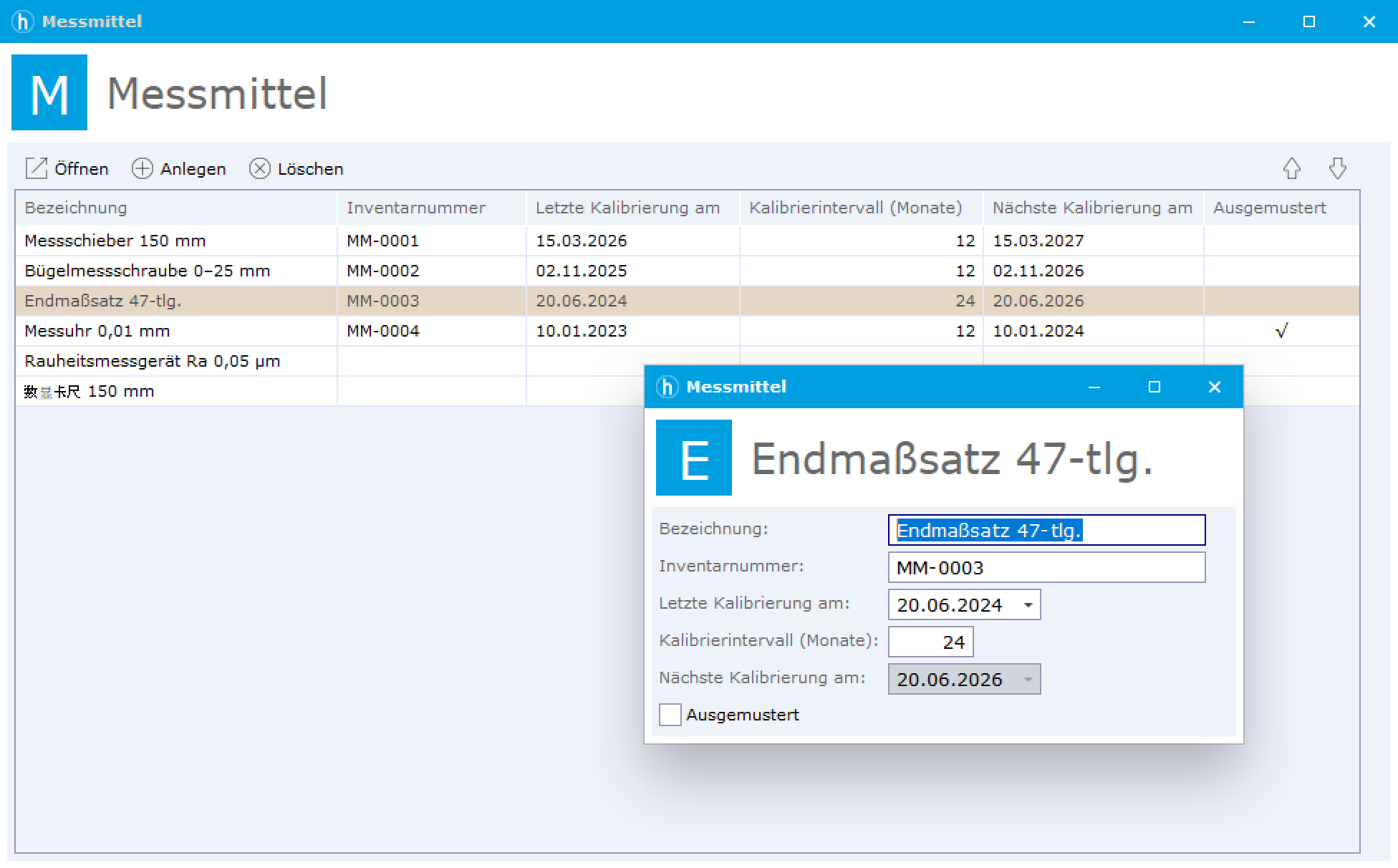Image resolution: width=1398 pixels, height=868 pixels.
Task: Select the Bügelmessschraube 0–25 mm row
Action: [x=688, y=271]
